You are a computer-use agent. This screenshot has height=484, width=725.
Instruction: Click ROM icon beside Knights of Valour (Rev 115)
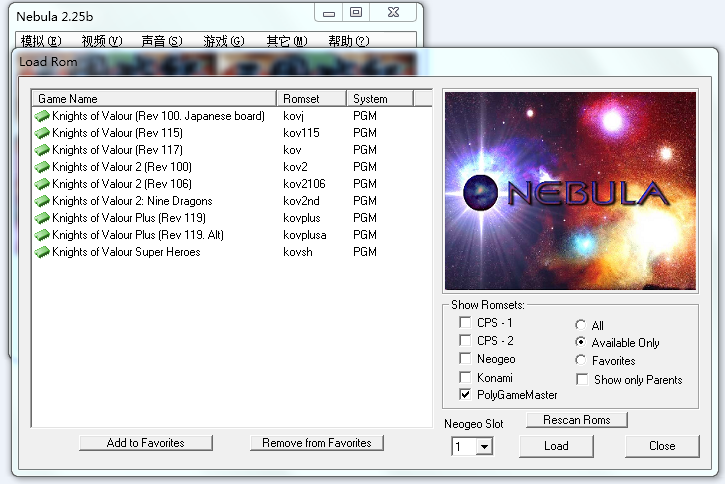[x=42, y=133]
